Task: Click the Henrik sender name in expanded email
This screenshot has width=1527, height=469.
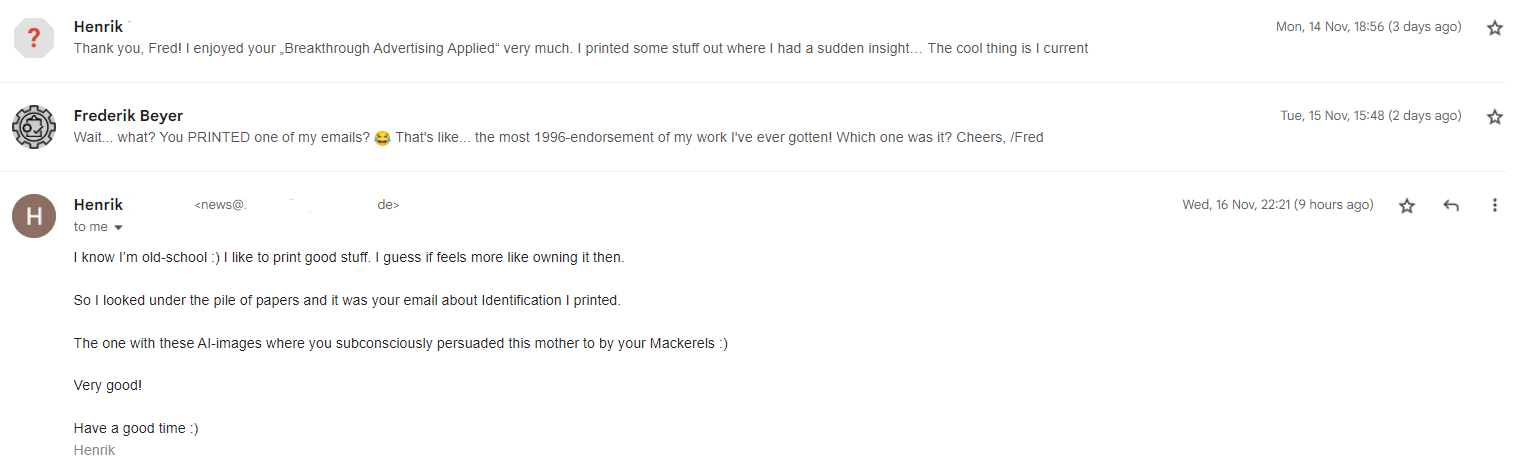Action: [x=98, y=204]
